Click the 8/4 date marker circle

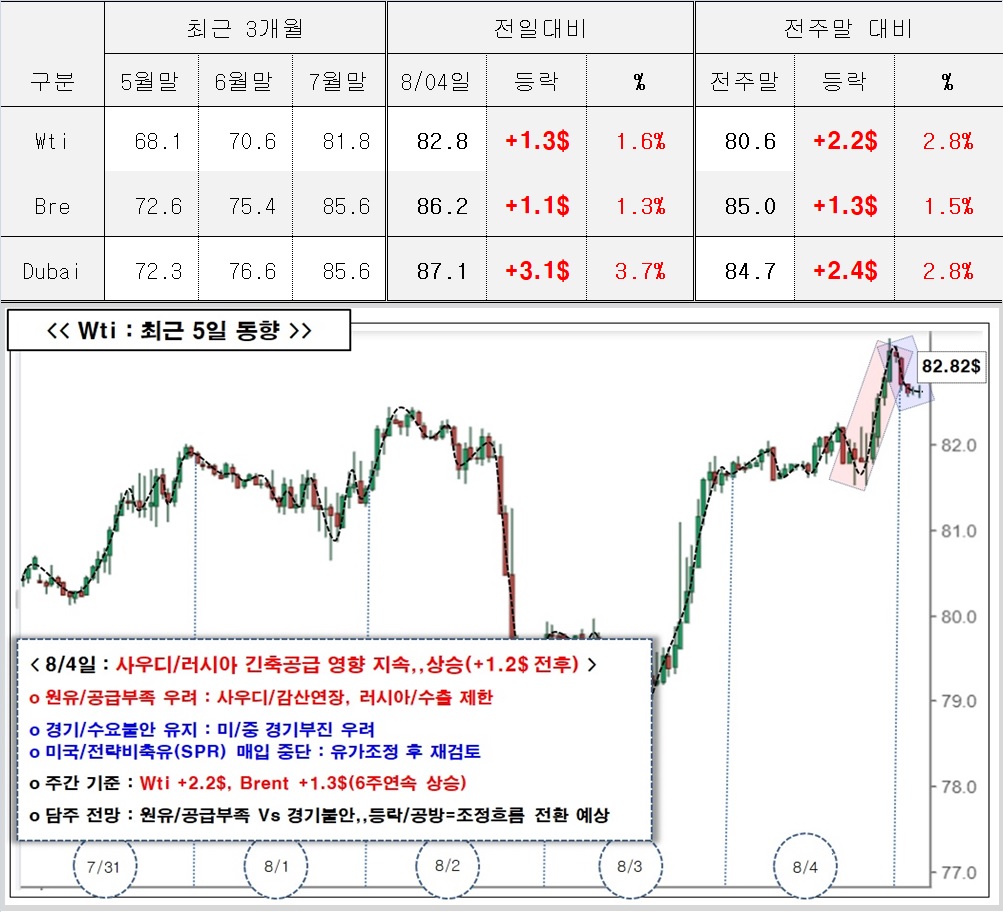coord(805,867)
